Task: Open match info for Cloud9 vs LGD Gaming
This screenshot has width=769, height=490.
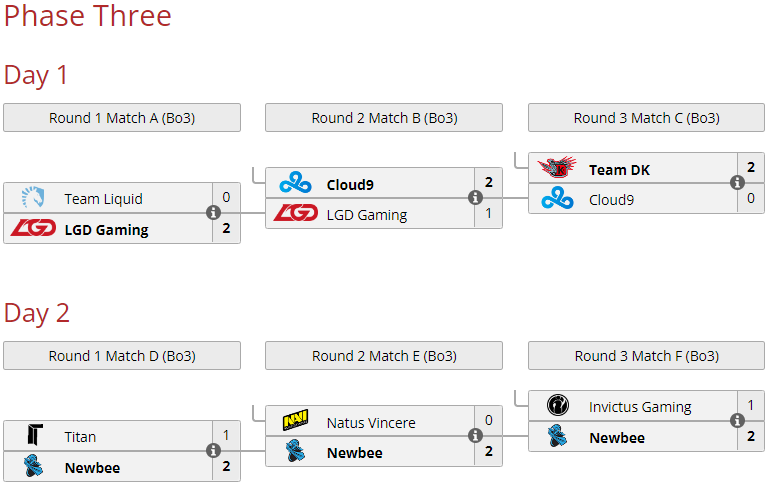Action: pyautogui.click(x=475, y=198)
